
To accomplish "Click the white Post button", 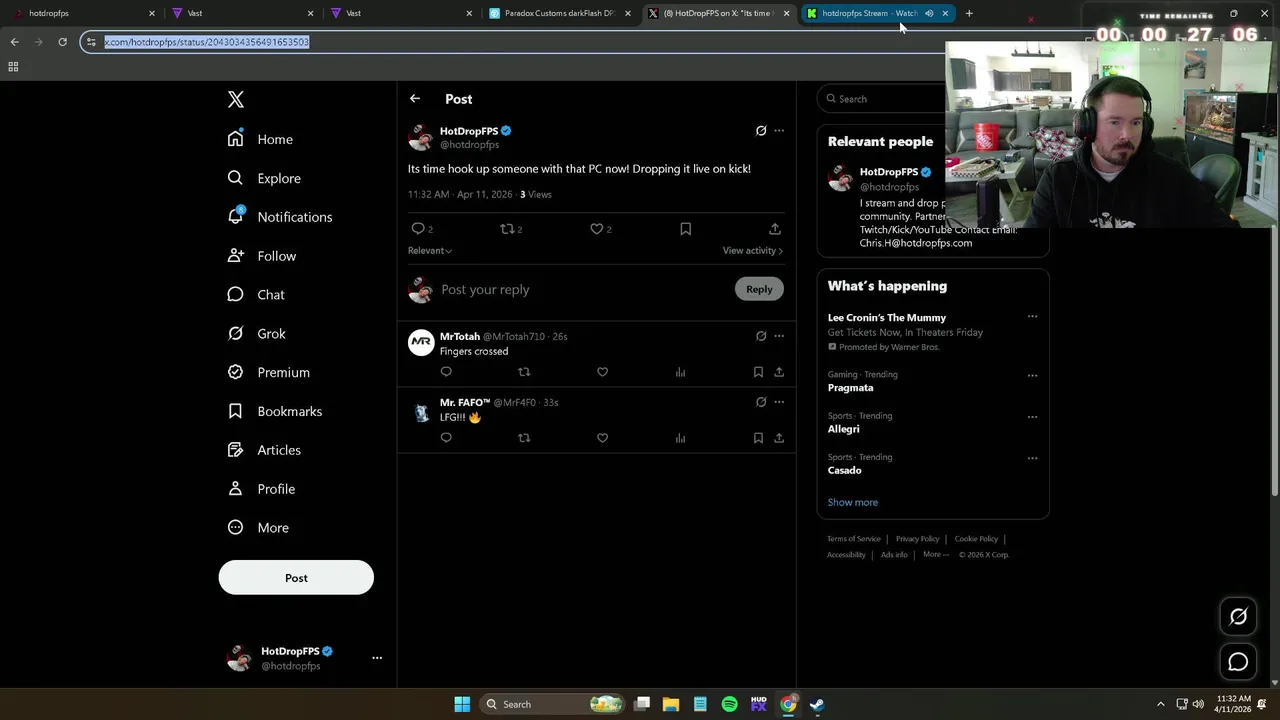I will point(296,578).
